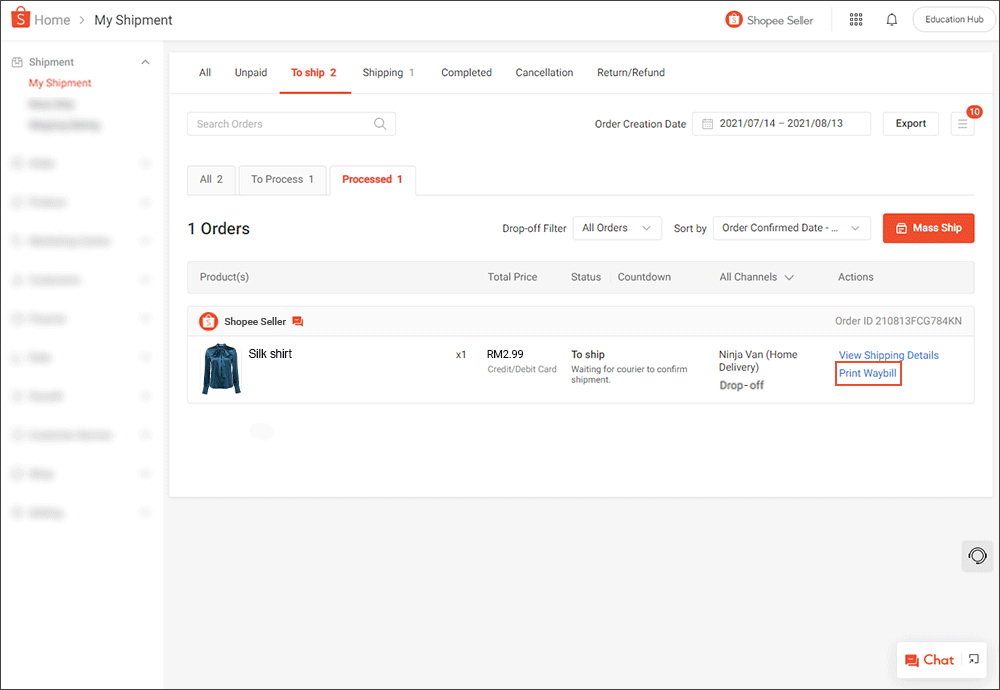Click the magnifier icon in Search Orders
1000x690 pixels.
[x=381, y=123]
